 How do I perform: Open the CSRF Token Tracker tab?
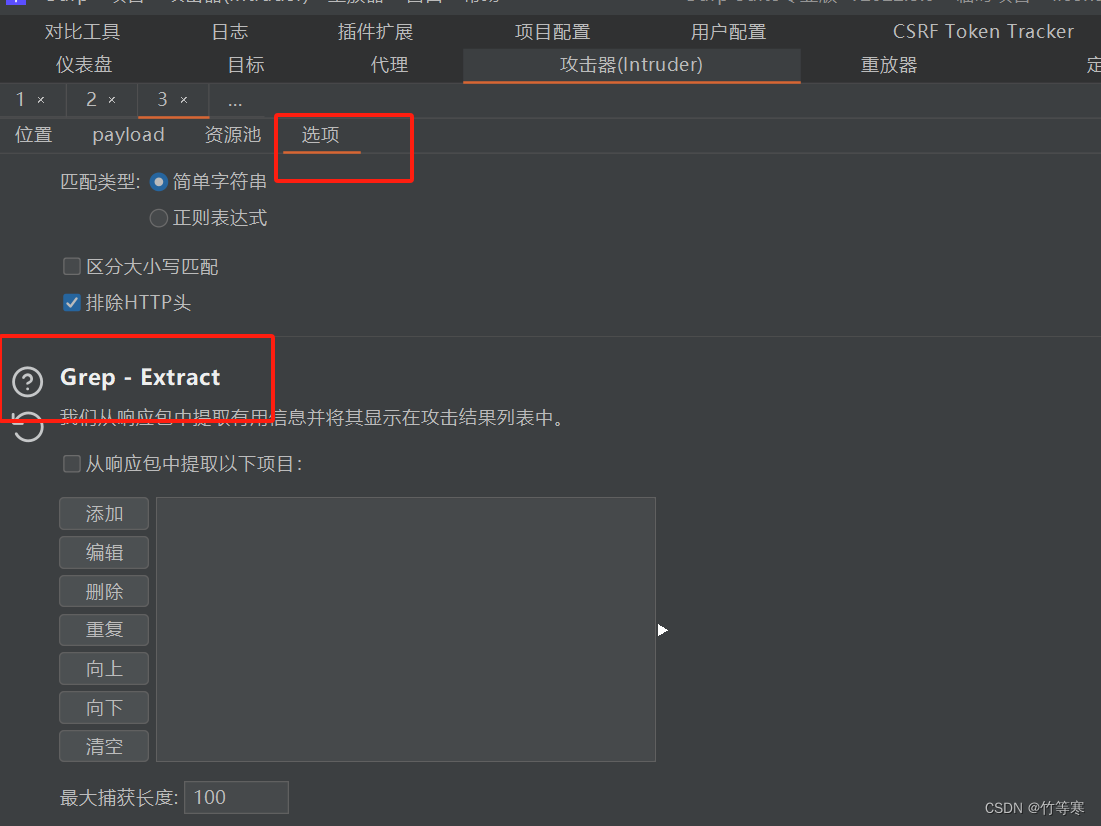(x=983, y=32)
